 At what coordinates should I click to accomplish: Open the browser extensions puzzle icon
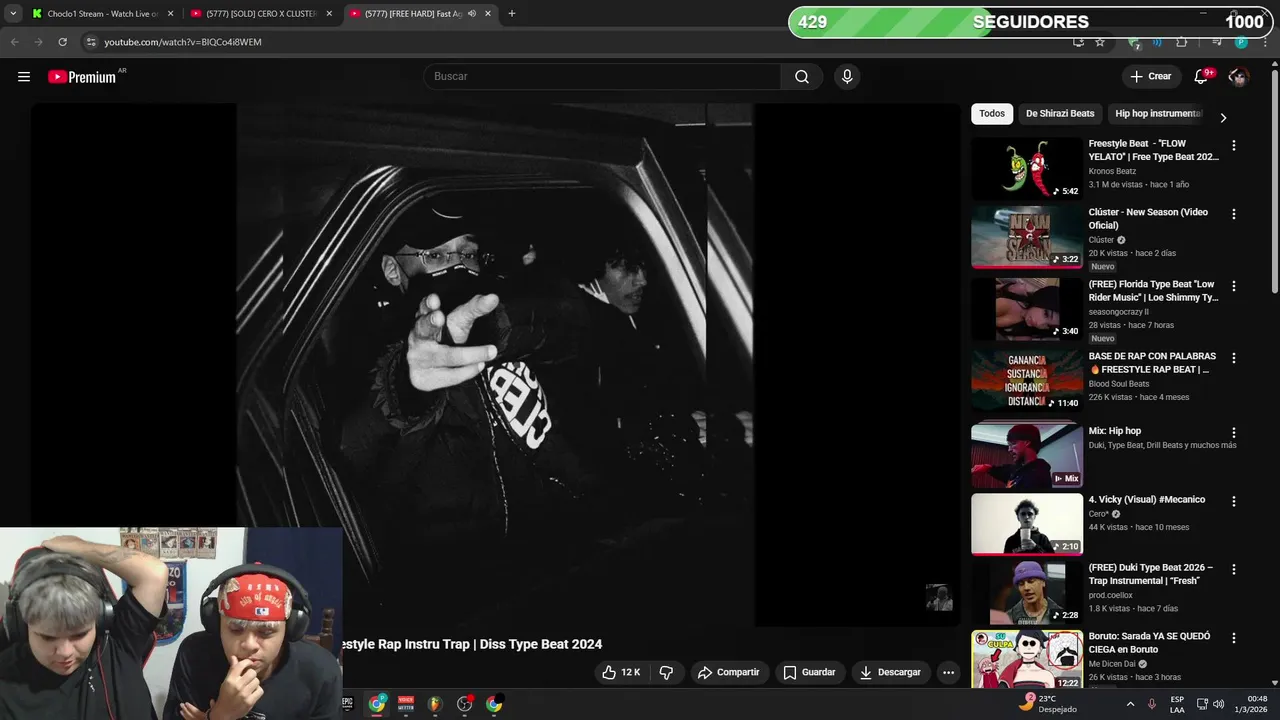(1182, 42)
